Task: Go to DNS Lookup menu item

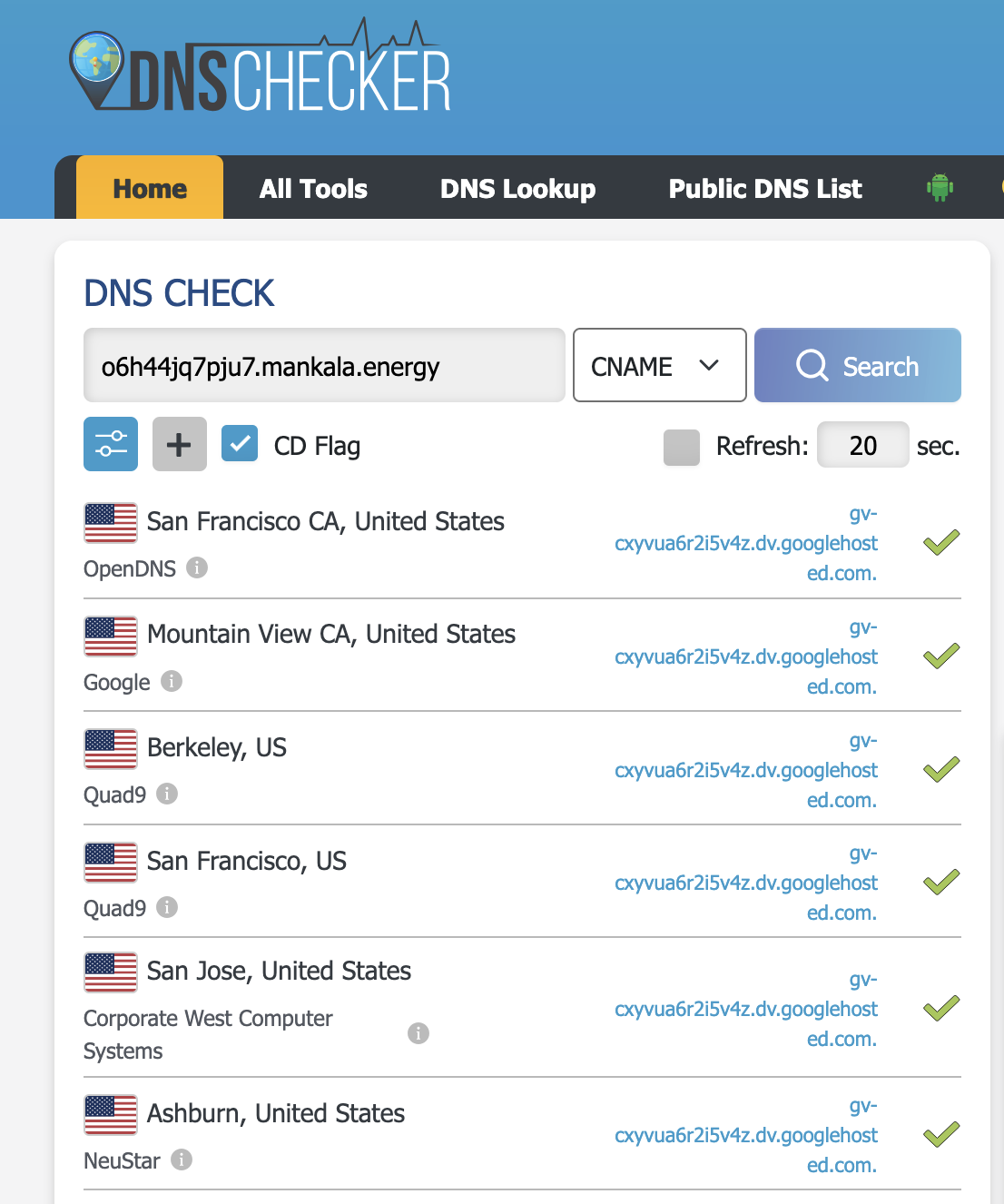Action: [x=517, y=188]
